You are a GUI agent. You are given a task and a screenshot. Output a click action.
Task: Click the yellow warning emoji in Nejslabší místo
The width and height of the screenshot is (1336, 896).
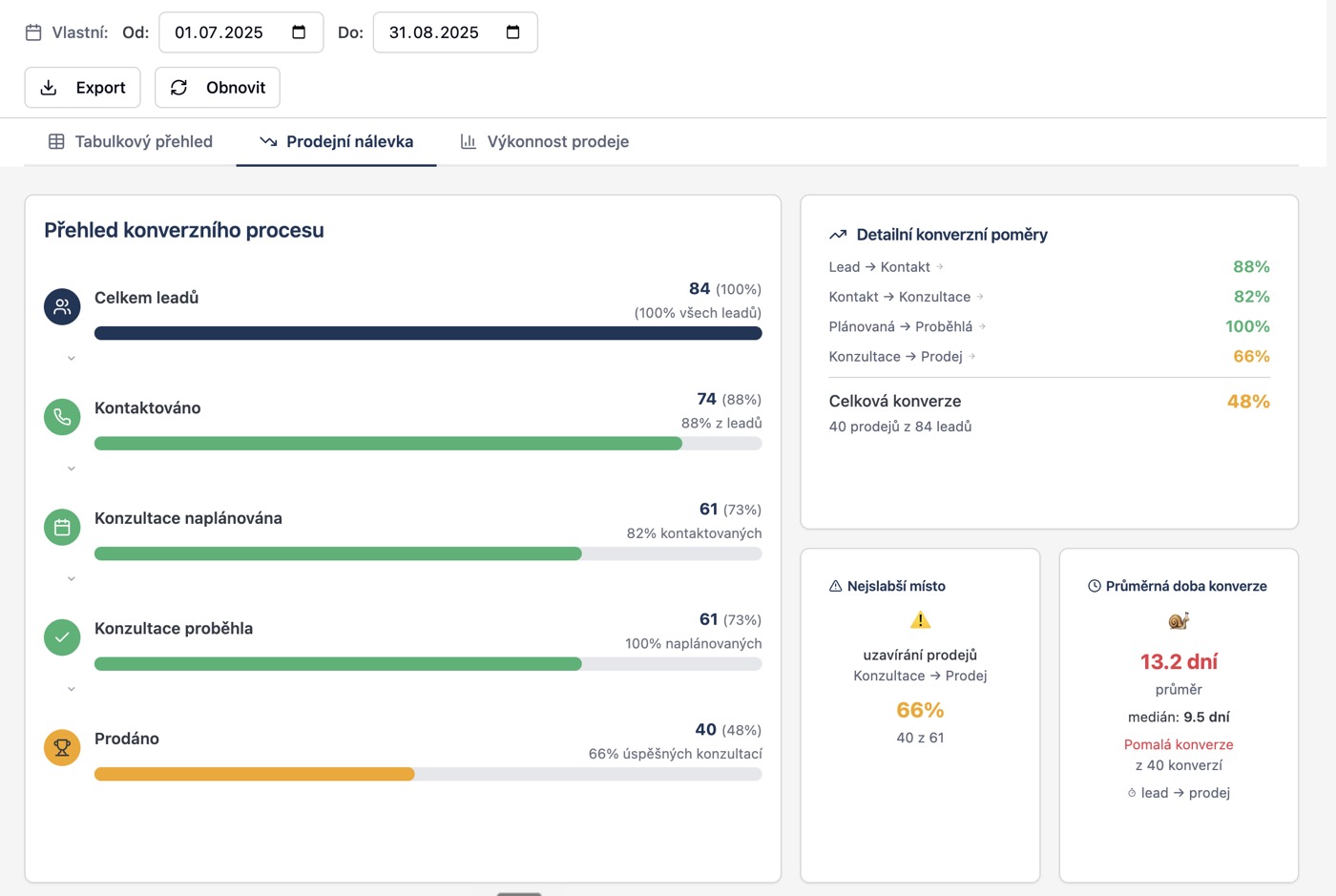click(x=920, y=620)
